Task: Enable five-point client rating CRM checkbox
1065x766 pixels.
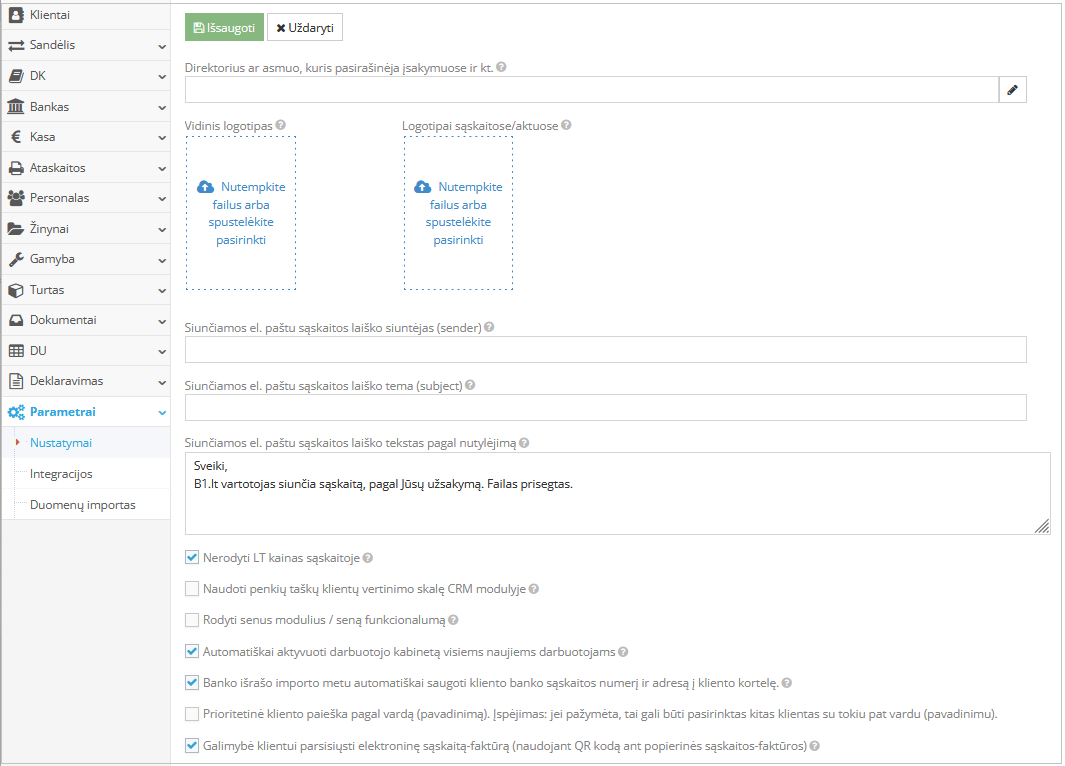Action: 192,589
